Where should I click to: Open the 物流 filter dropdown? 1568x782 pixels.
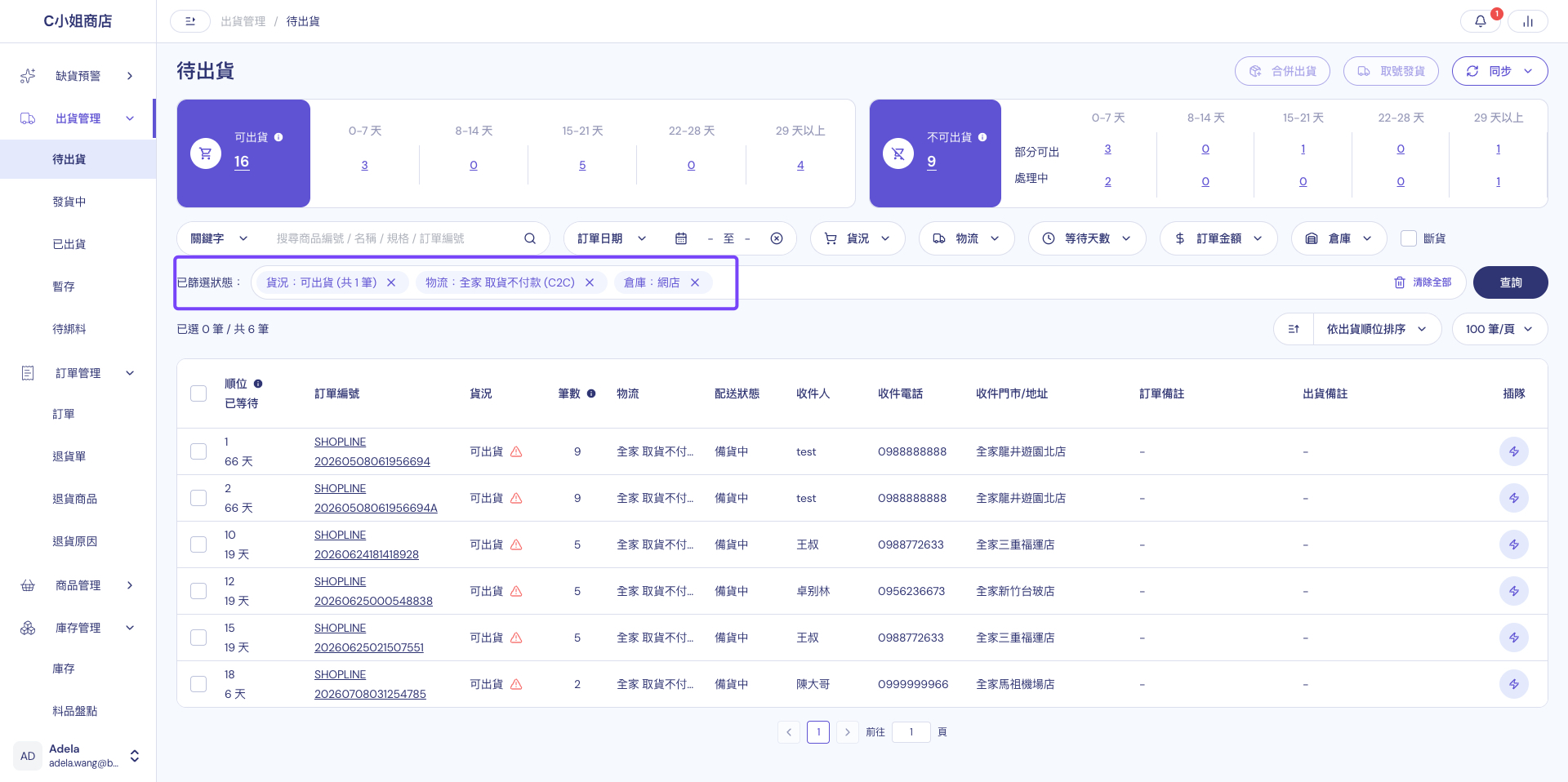coord(967,238)
